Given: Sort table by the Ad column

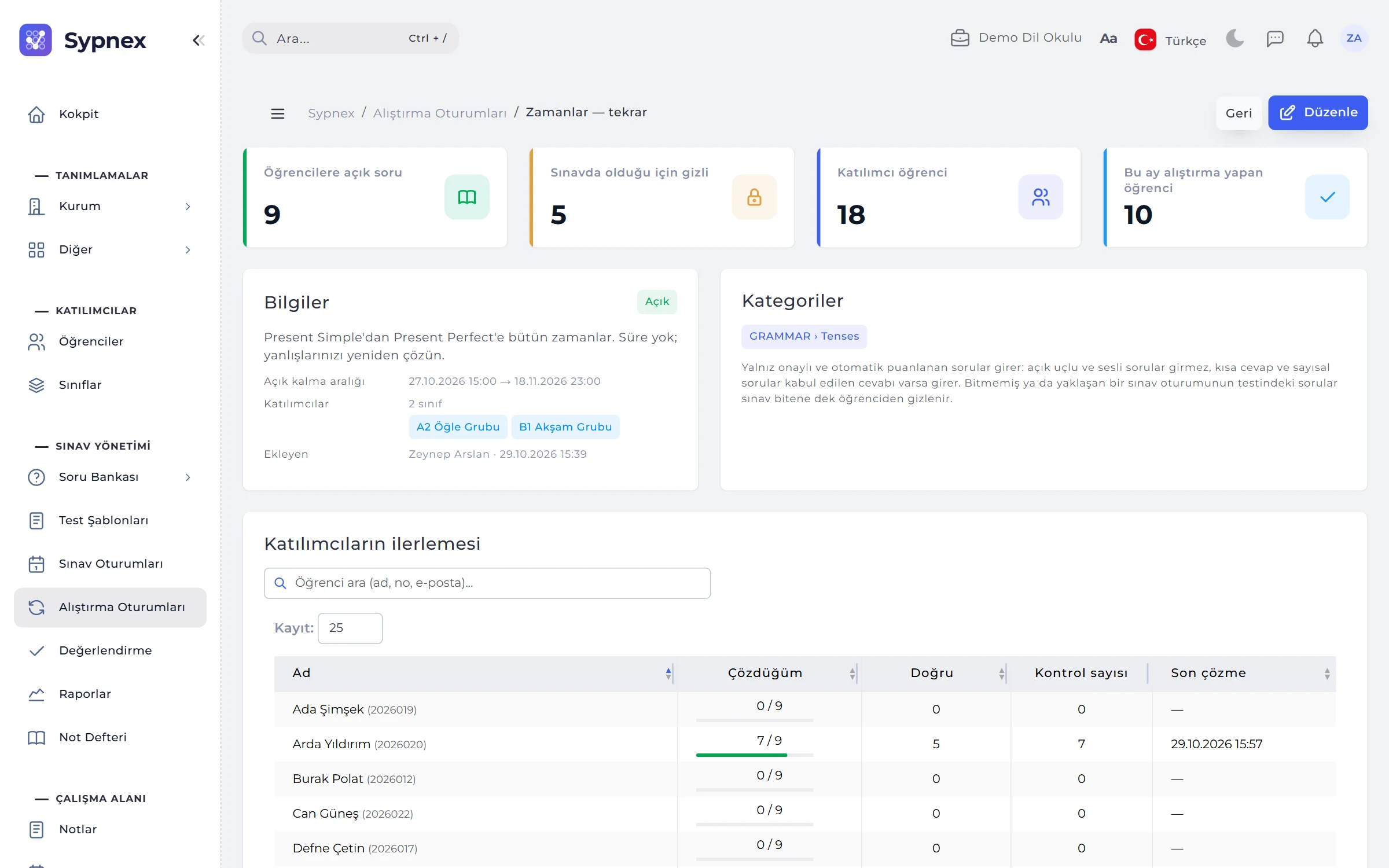Looking at the screenshot, I should [x=475, y=673].
